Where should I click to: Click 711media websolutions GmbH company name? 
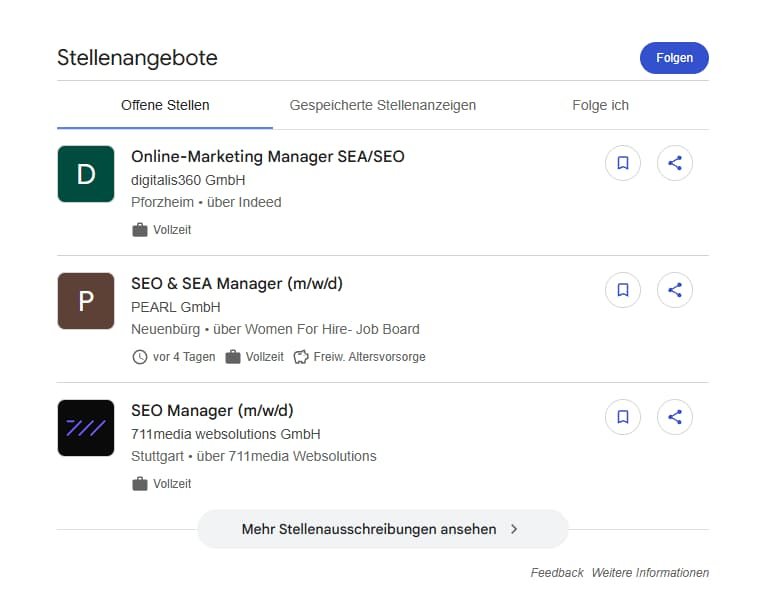click(226, 434)
